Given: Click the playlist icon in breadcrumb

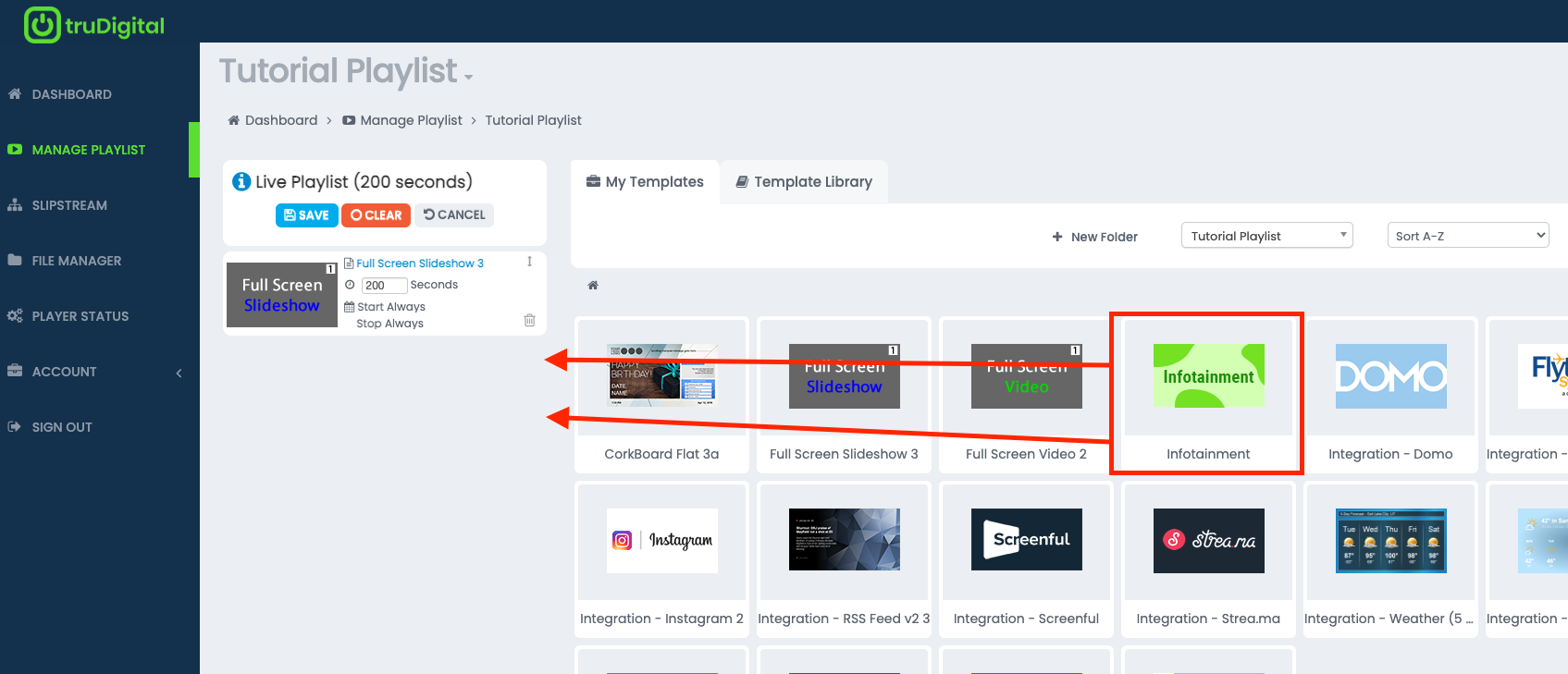Looking at the screenshot, I should click(x=349, y=120).
